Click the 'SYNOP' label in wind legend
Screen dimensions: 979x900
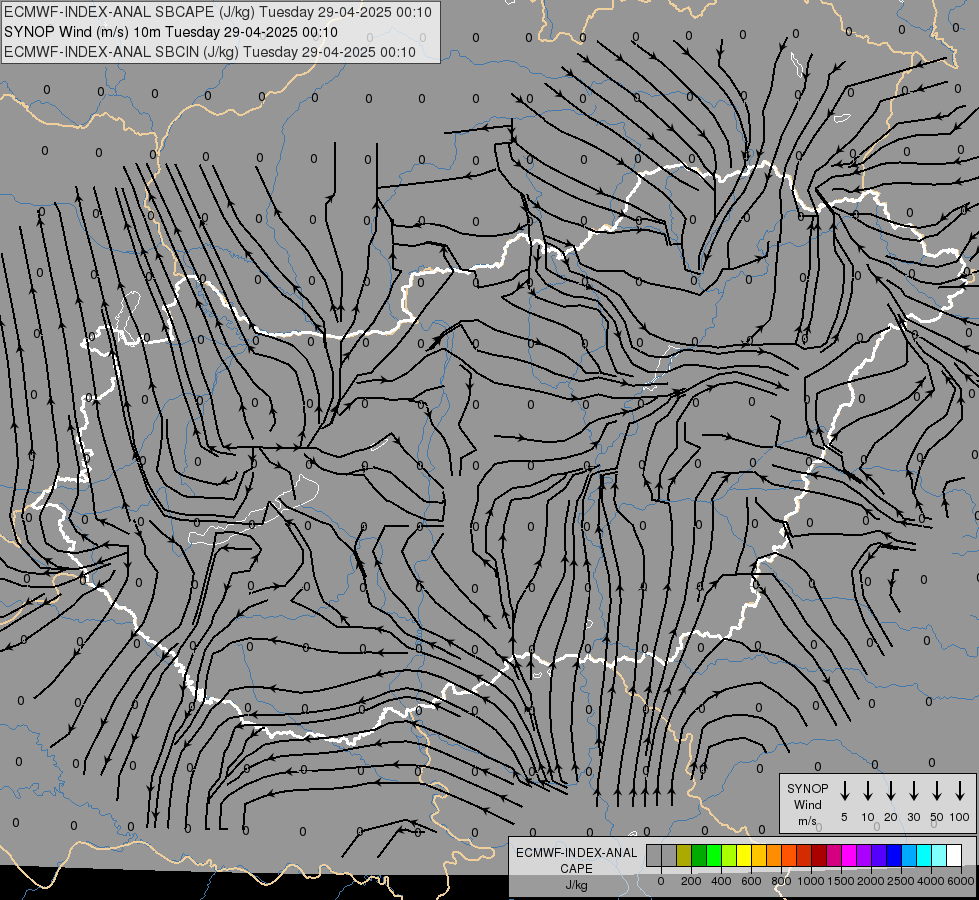(807, 788)
